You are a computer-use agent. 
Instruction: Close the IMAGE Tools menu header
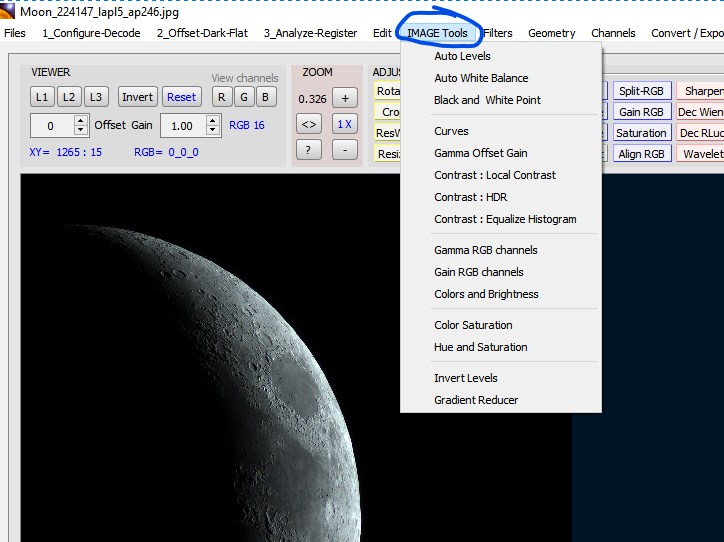[437, 33]
